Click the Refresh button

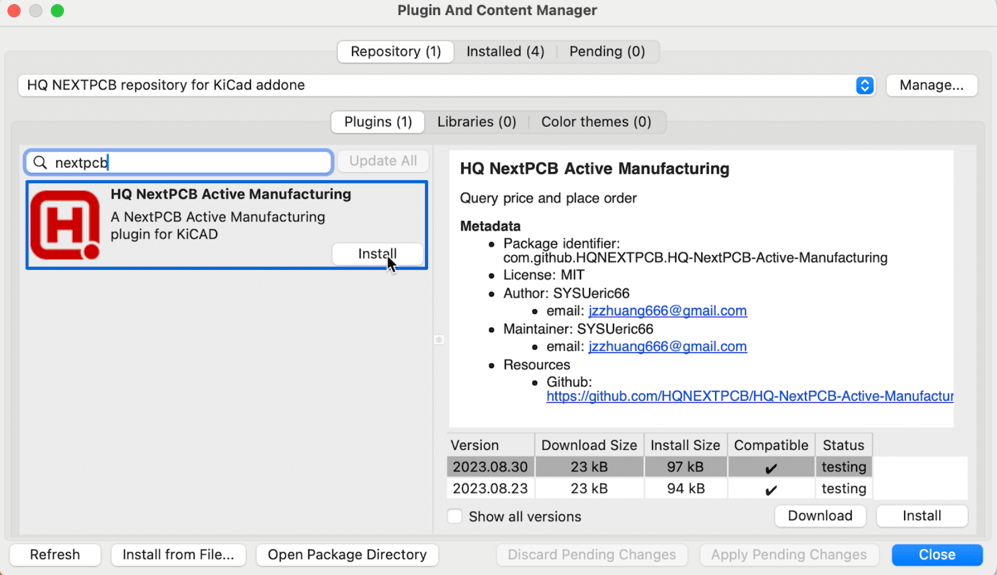pyautogui.click(x=55, y=555)
